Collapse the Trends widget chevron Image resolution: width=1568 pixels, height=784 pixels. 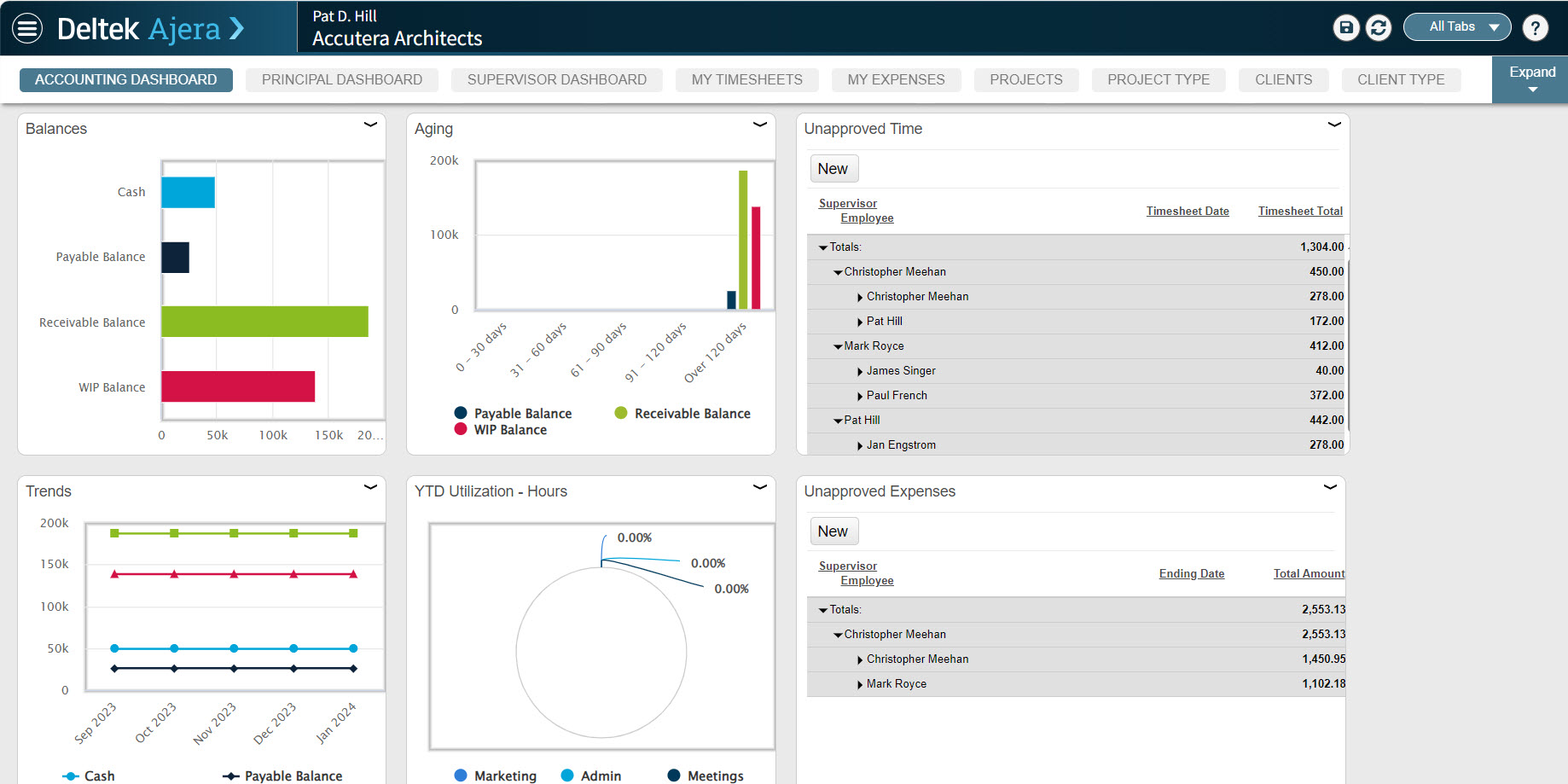[370, 487]
